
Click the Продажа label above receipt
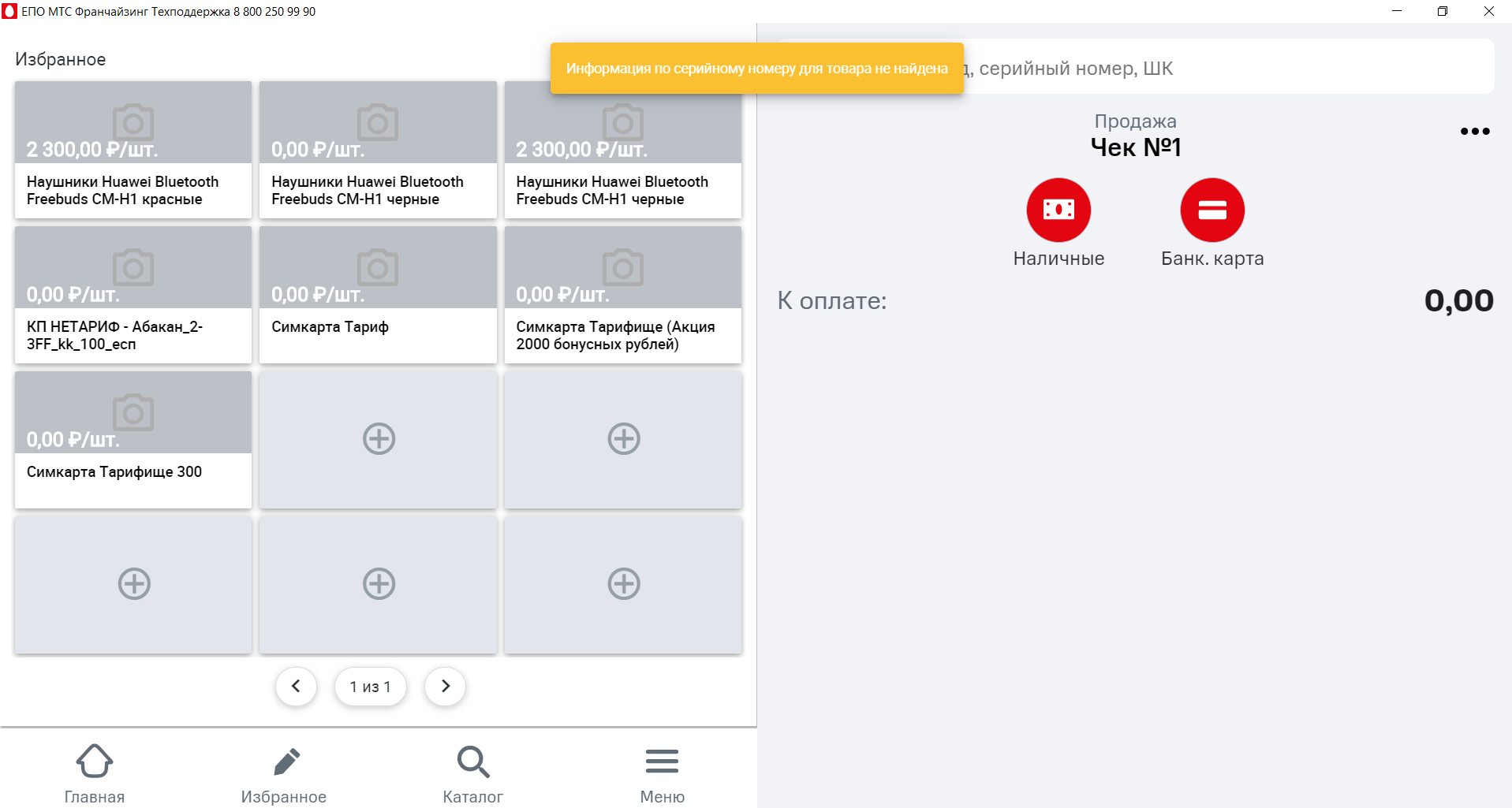(1135, 121)
